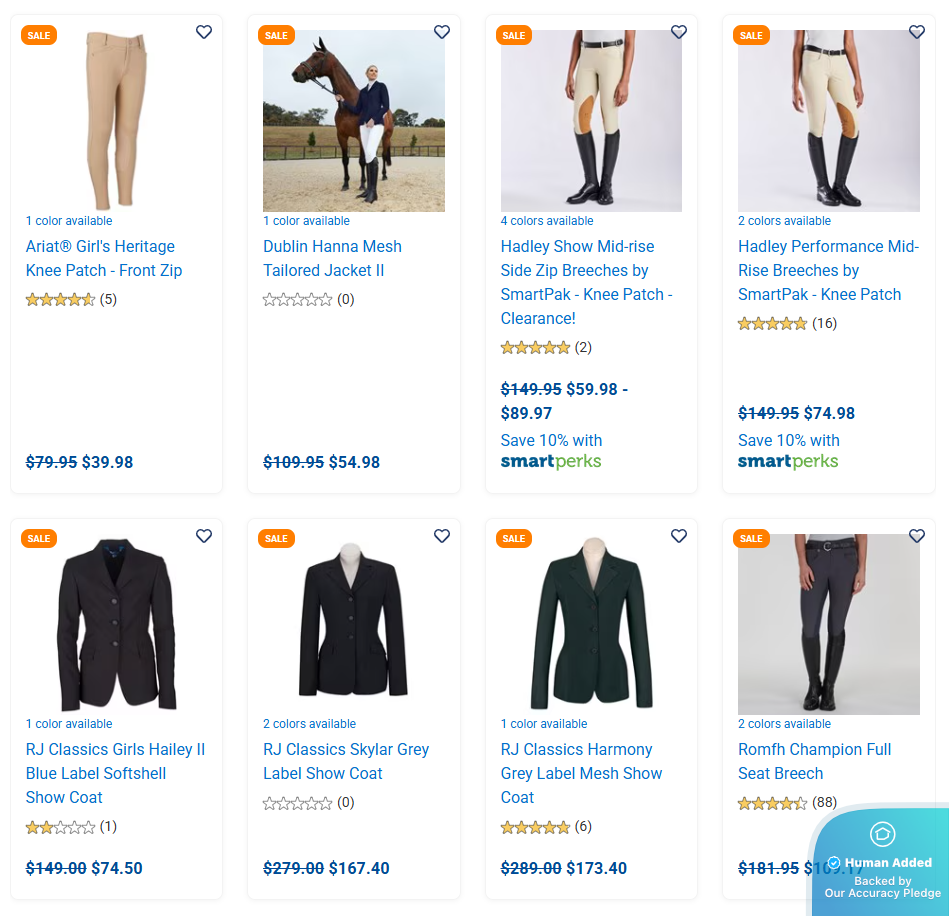Open RJ Classics Skylar Grey Label Show Coat

[x=346, y=761]
